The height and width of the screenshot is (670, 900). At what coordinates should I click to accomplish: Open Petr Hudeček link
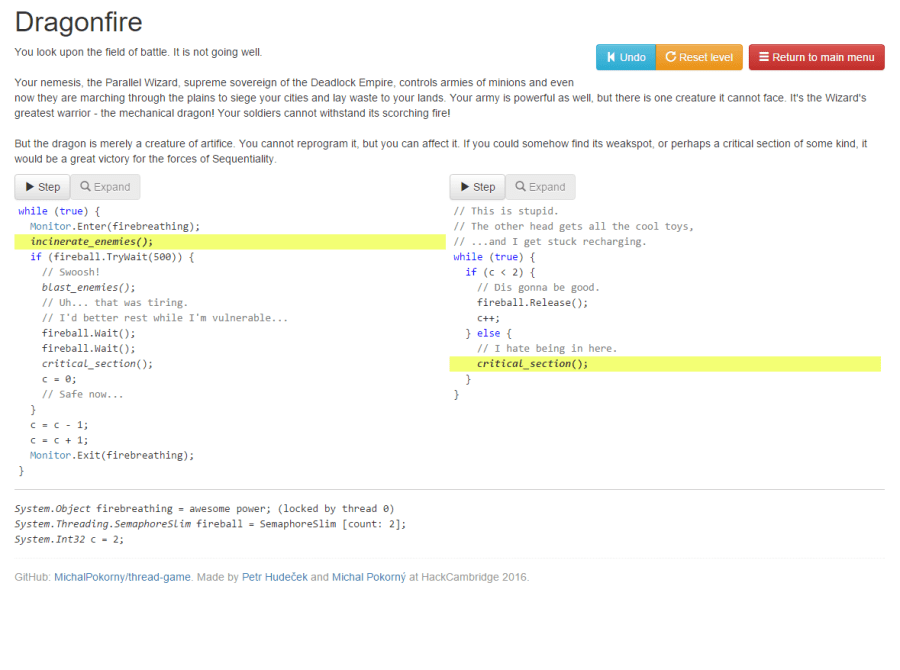coord(274,577)
